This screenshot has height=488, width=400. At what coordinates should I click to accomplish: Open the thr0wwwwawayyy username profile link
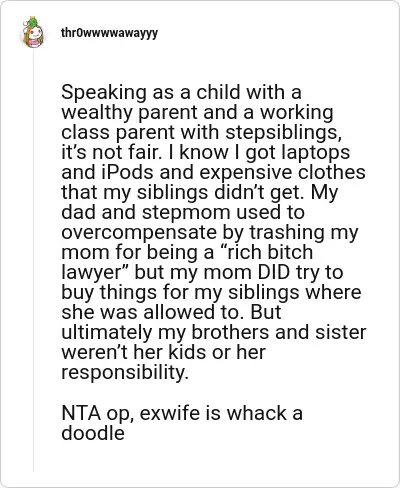[x=109, y=33]
